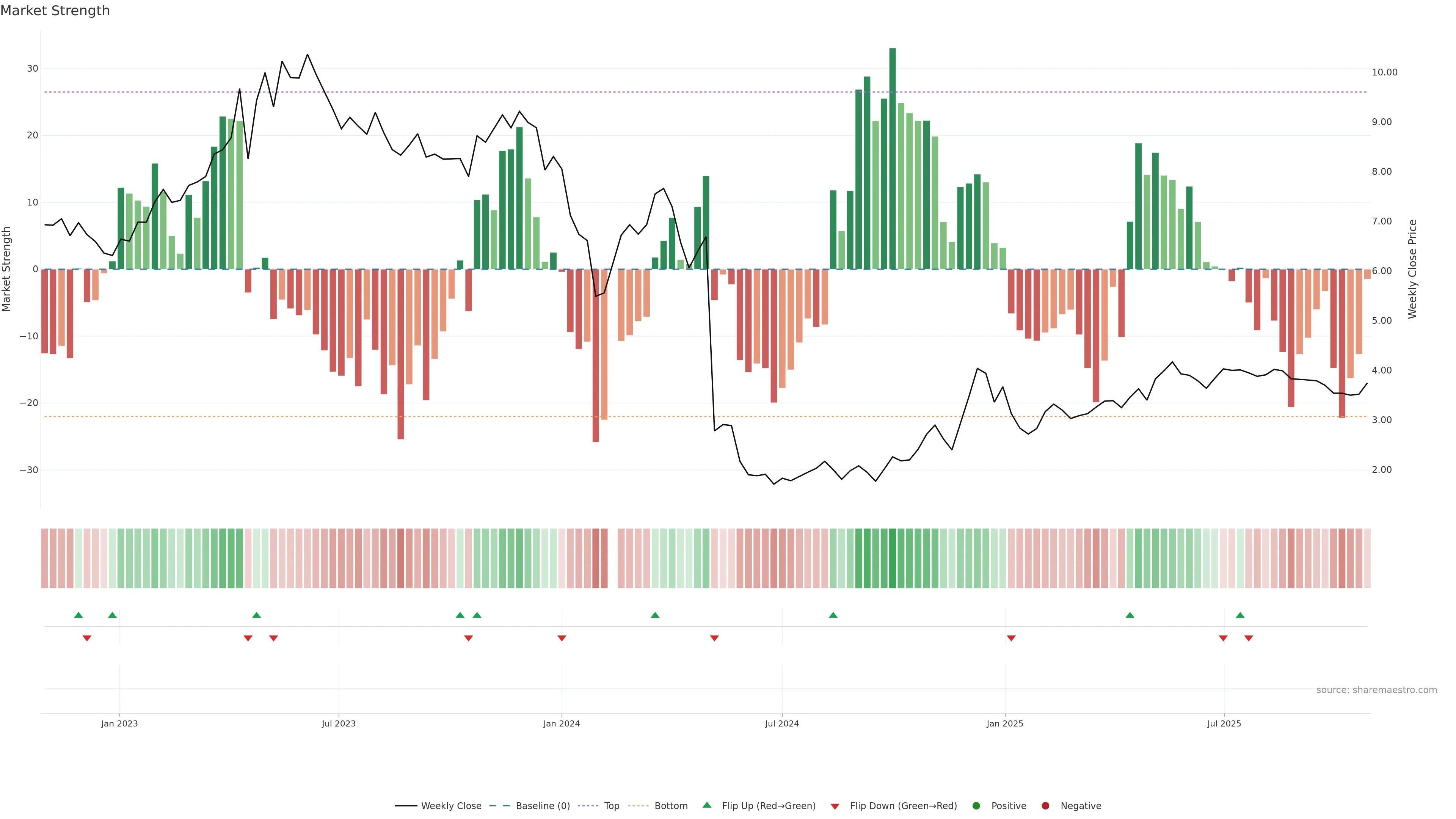Click the flip-up marker after Jul 2024

click(x=833, y=615)
